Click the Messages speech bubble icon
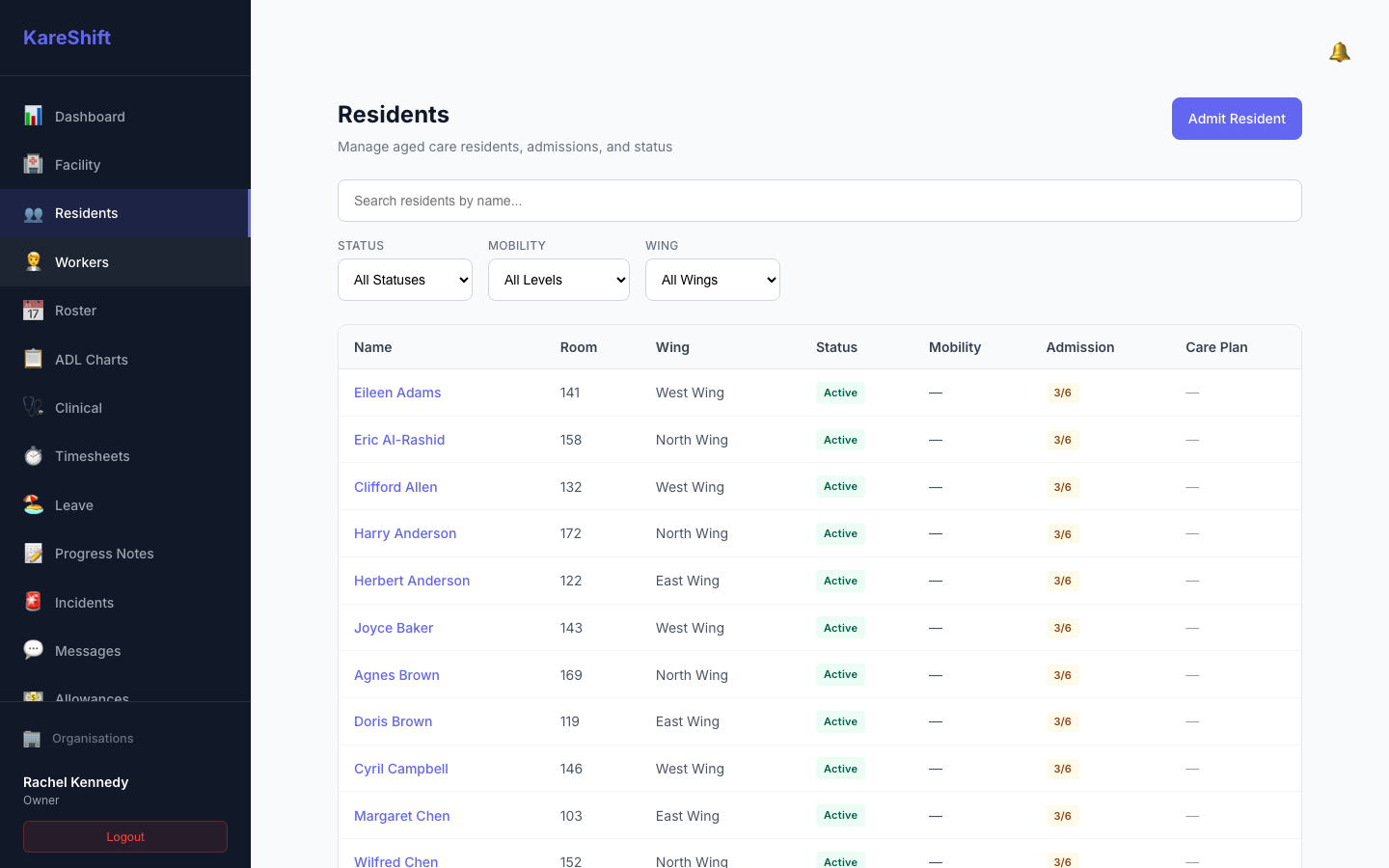The height and width of the screenshot is (868, 1389). 33,650
